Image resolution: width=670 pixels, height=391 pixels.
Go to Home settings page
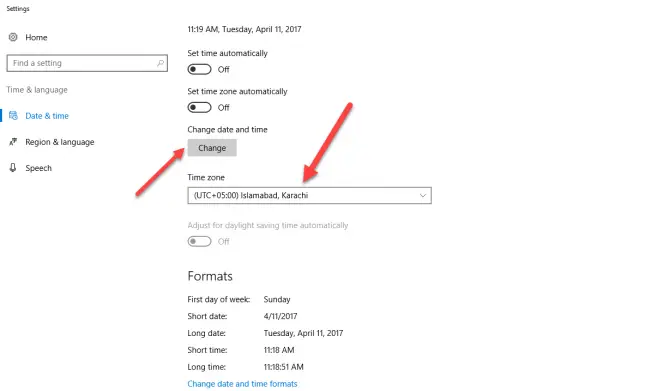[36, 38]
